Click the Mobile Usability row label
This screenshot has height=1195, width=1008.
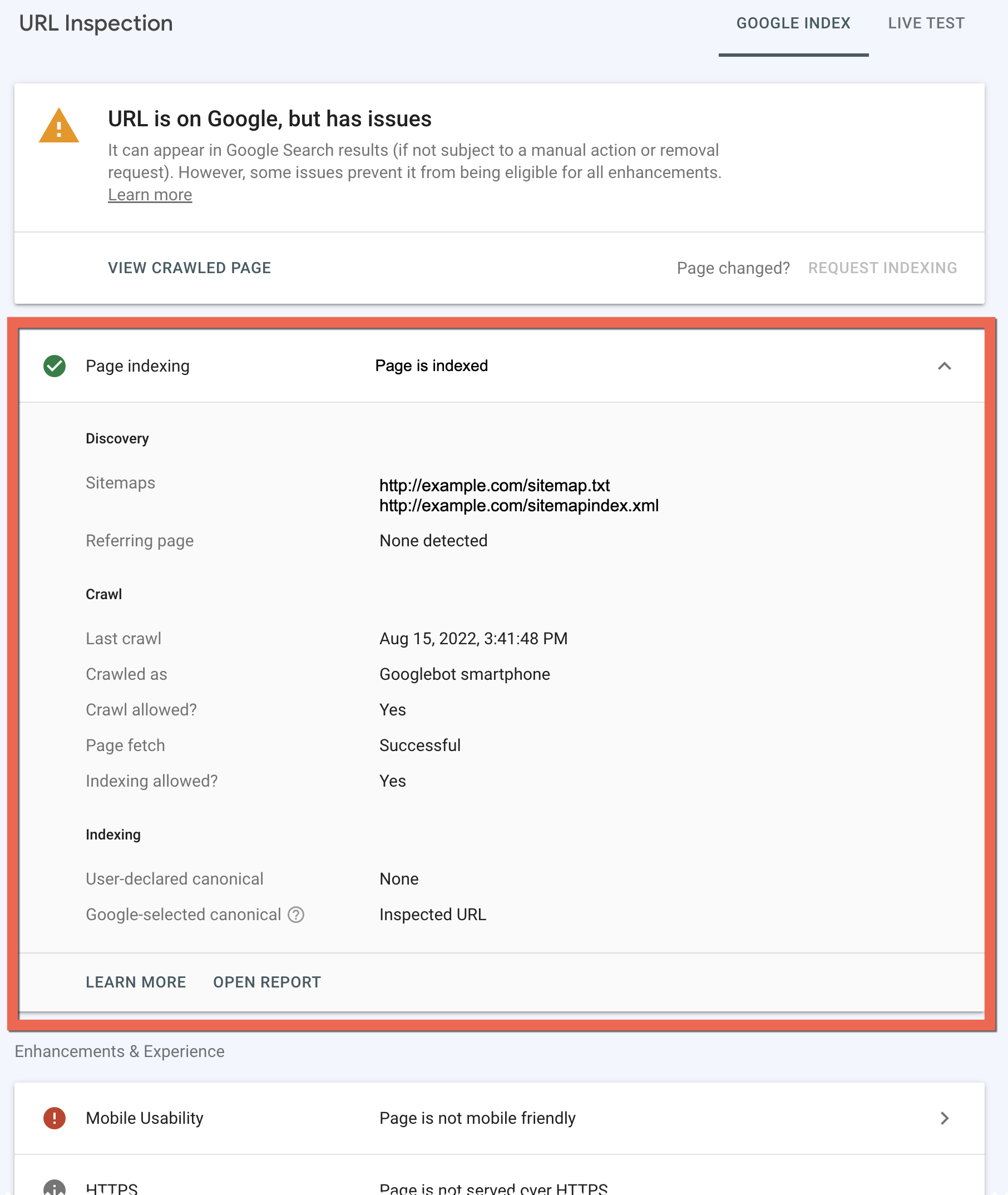pyautogui.click(x=145, y=1118)
